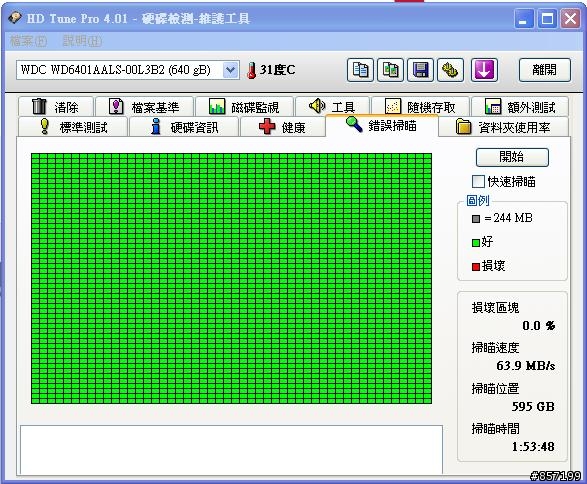Click the 31度C temperature reading
The width and height of the screenshot is (587, 484).
(277, 70)
